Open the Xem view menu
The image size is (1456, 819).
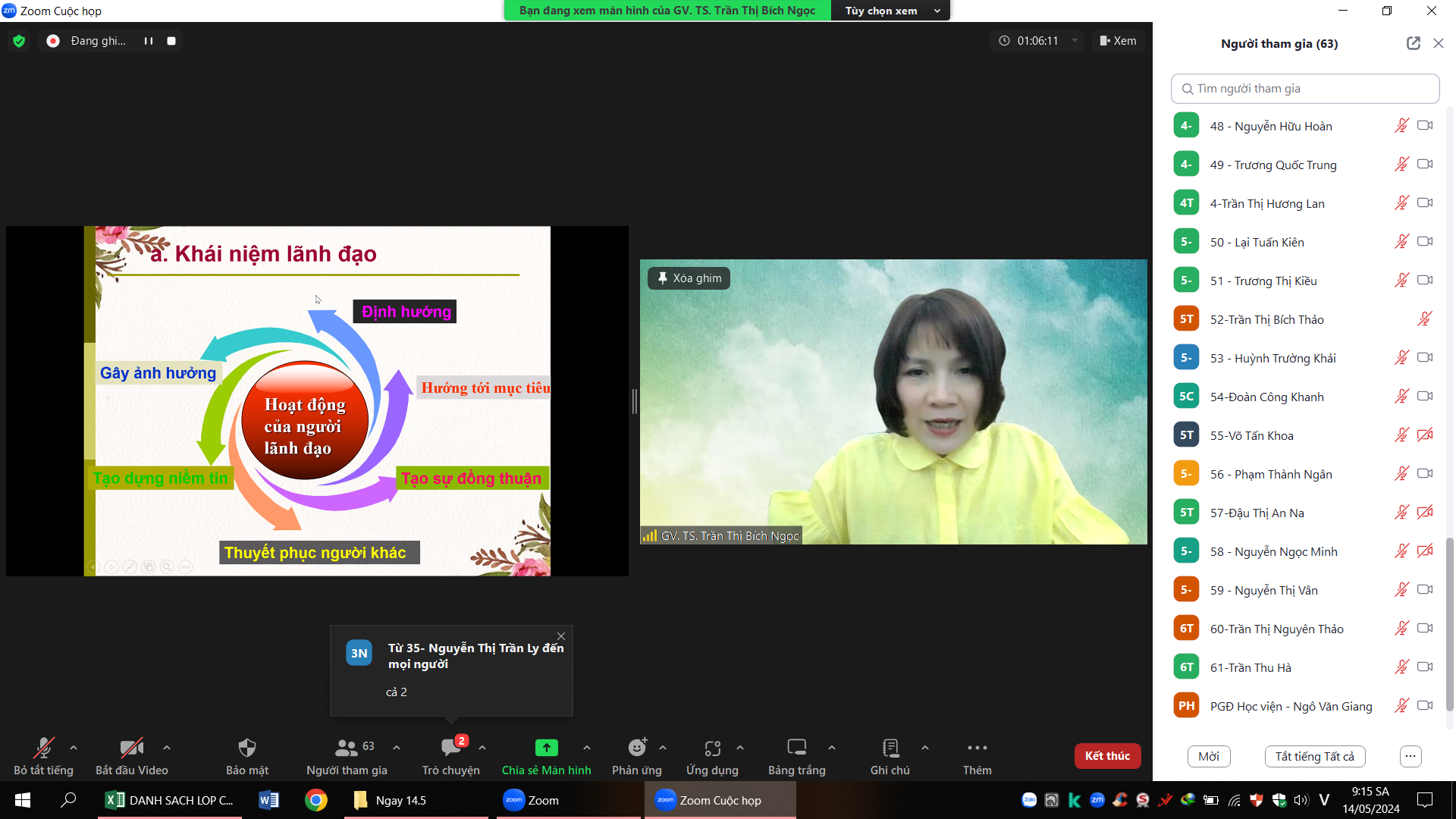(1118, 41)
